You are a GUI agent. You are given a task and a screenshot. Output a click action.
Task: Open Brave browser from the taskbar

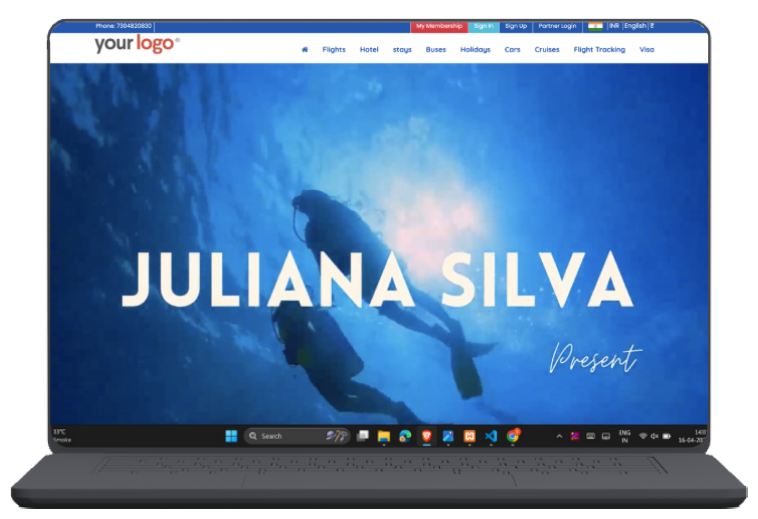point(427,436)
